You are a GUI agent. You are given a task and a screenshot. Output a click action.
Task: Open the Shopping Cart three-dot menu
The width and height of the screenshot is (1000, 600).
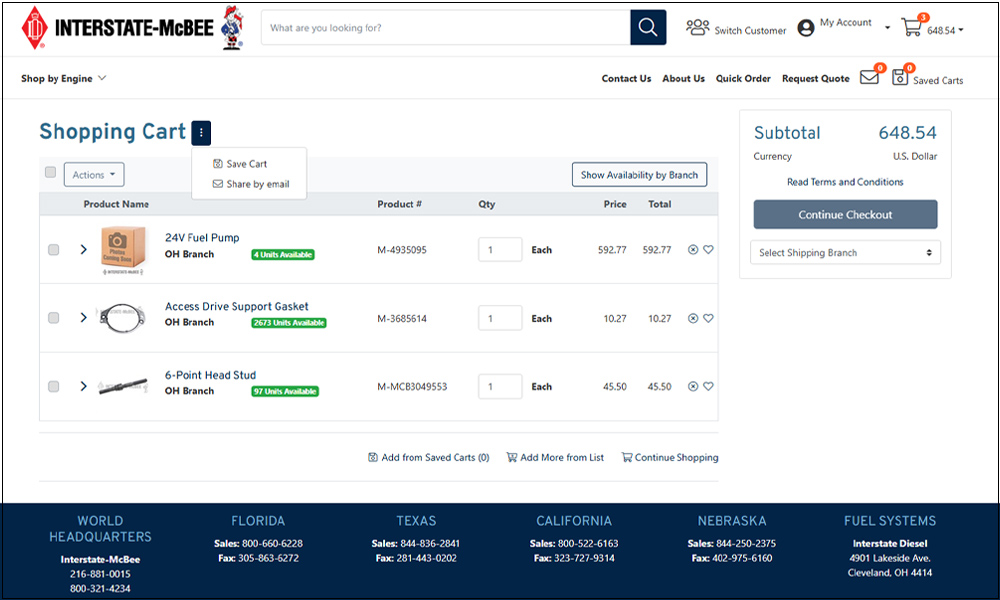pyautogui.click(x=201, y=133)
